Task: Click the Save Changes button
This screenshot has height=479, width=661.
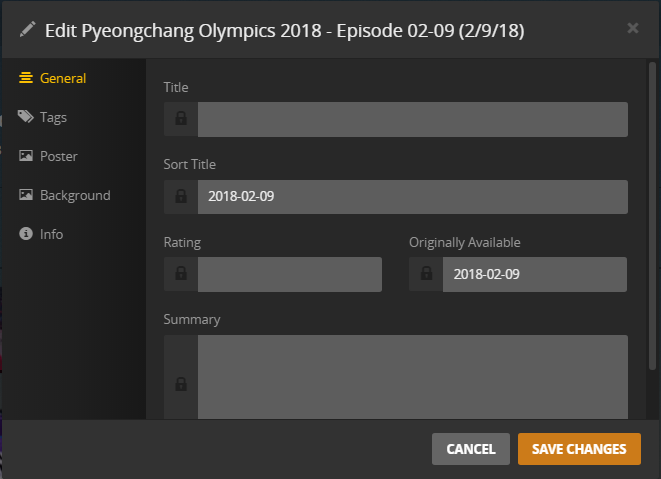Action: point(579,449)
